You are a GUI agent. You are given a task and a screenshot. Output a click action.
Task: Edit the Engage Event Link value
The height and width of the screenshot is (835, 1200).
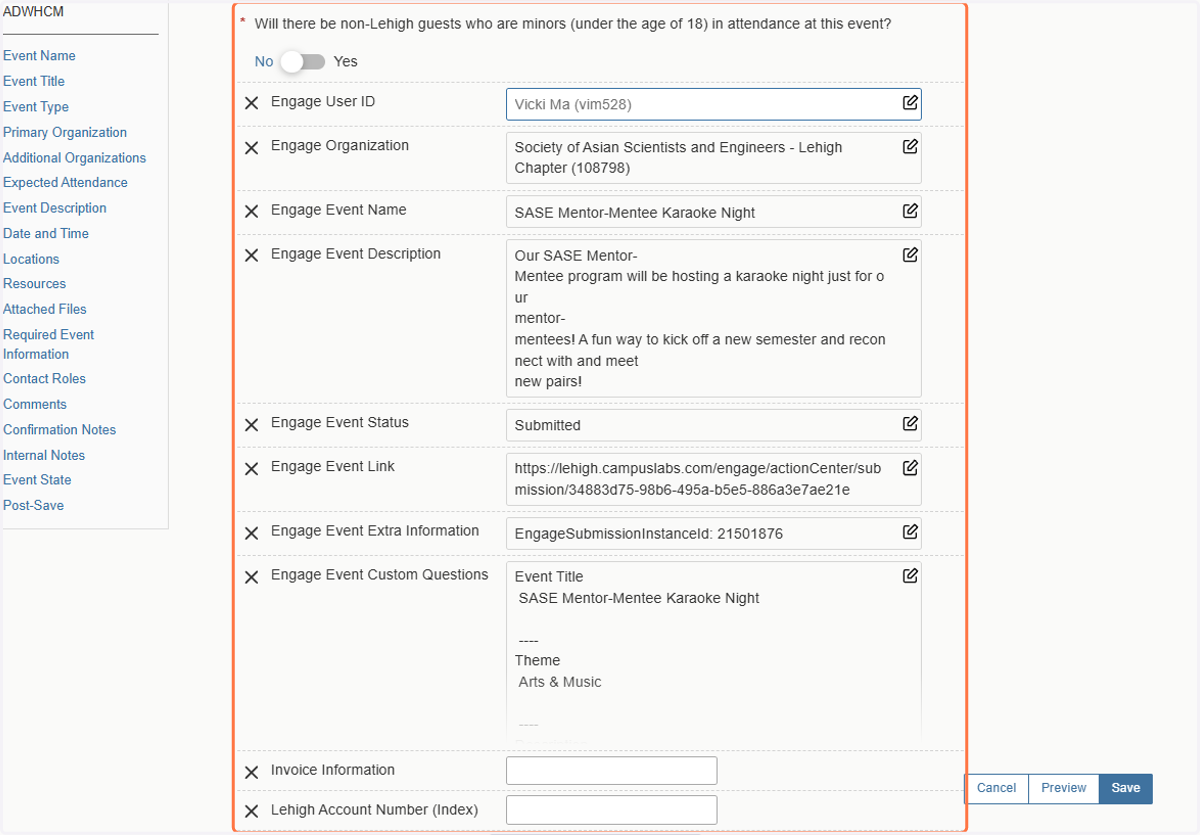coord(910,467)
